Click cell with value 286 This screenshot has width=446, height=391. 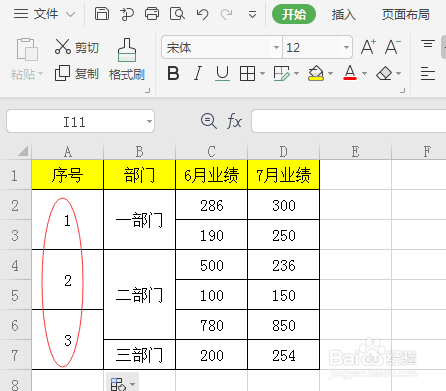pos(212,205)
